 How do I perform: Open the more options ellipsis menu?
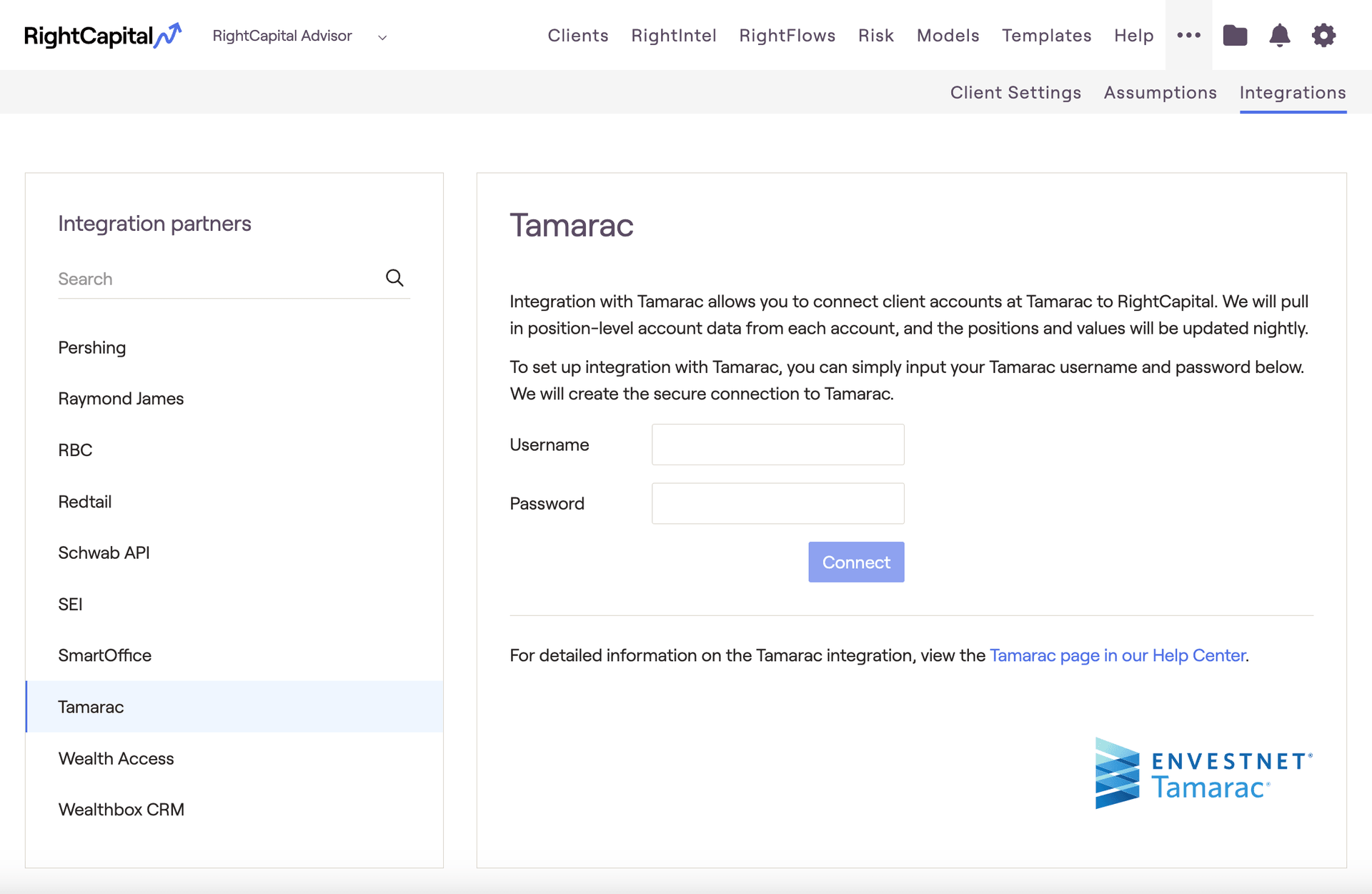pyautogui.click(x=1188, y=35)
